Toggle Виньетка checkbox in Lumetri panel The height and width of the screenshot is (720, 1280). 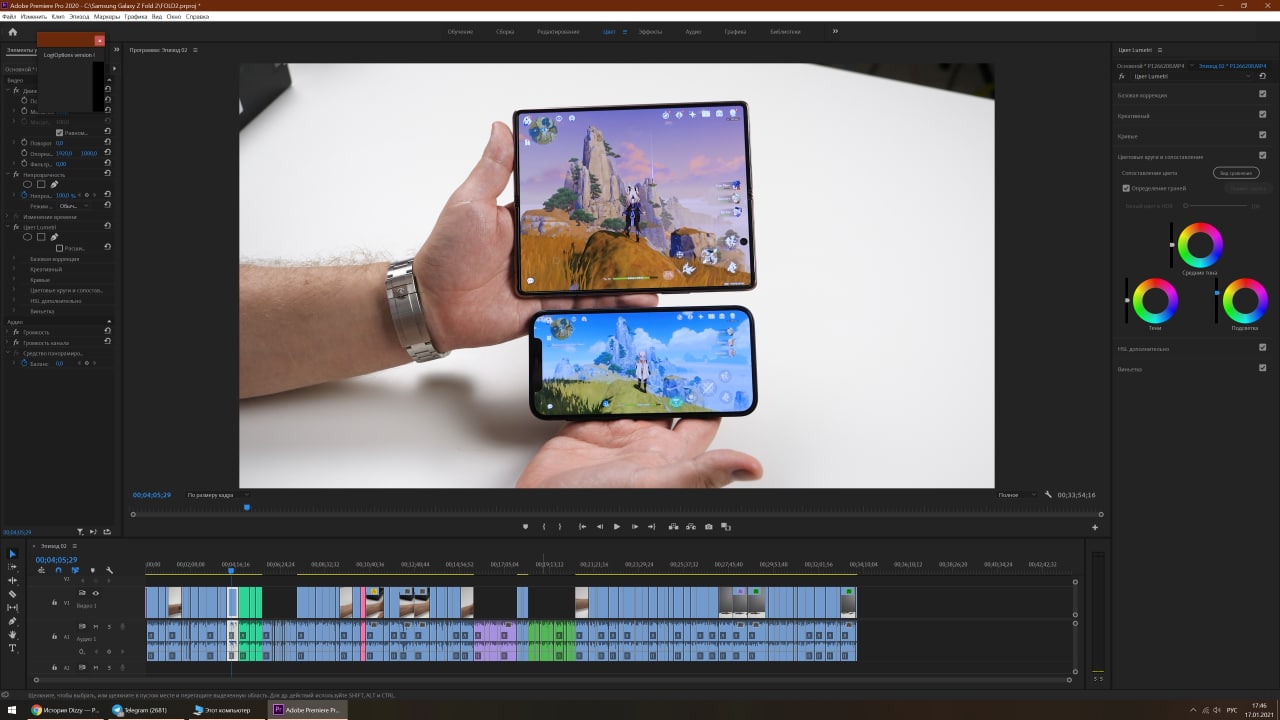(x=1263, y=368)
